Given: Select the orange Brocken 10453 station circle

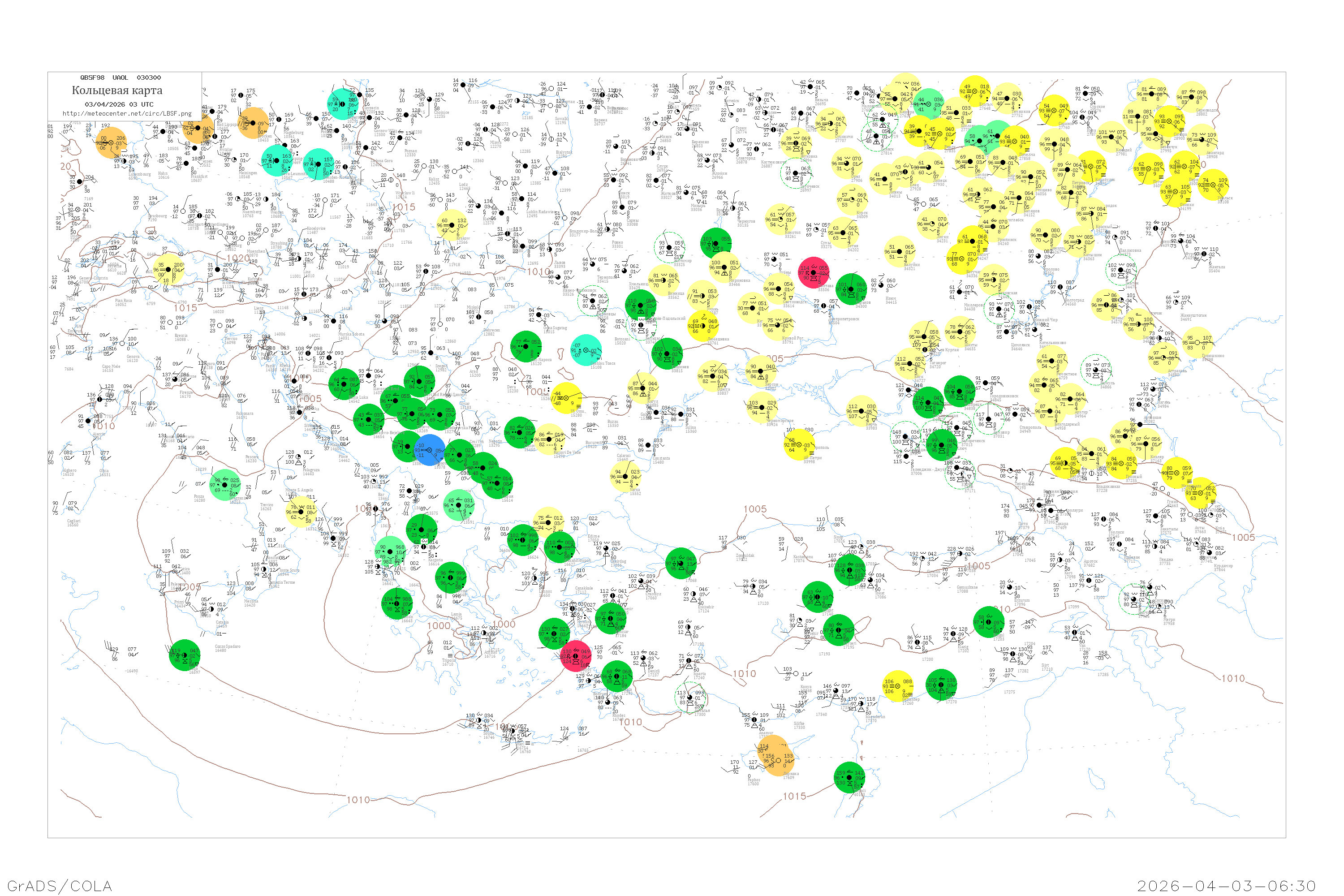Looking at the screenshot, I should (x=253, y=123).
